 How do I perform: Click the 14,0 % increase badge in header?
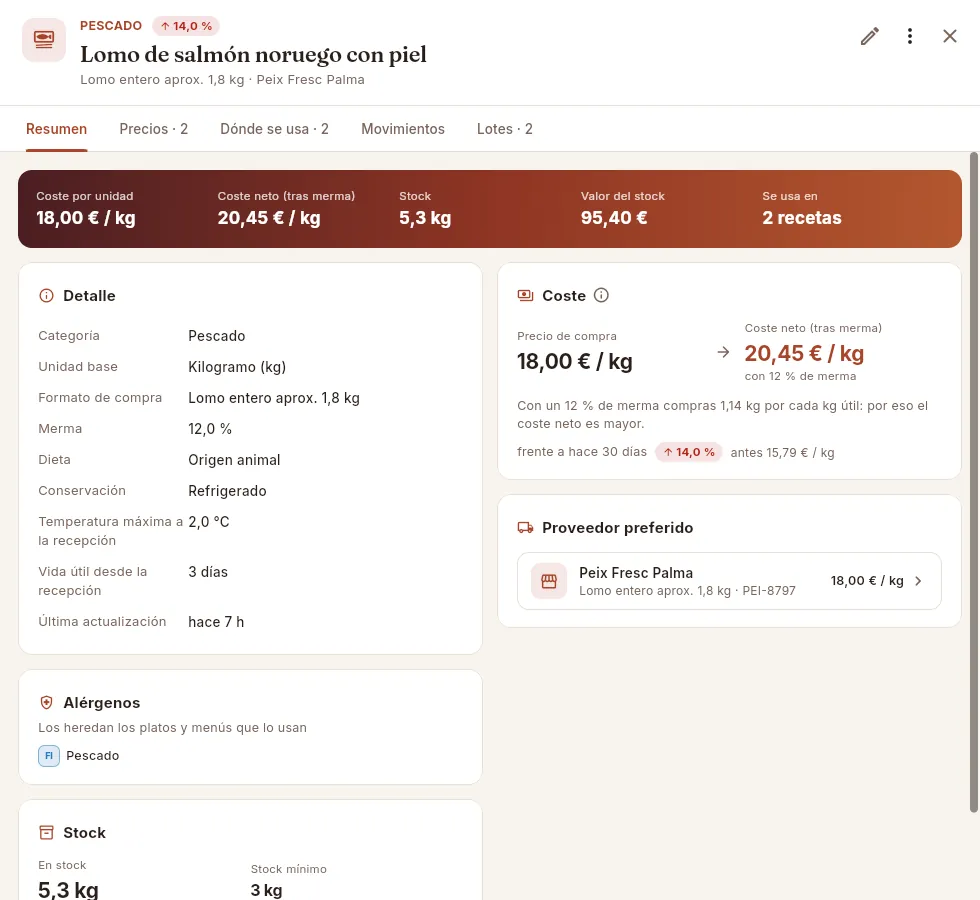[186, 26]
